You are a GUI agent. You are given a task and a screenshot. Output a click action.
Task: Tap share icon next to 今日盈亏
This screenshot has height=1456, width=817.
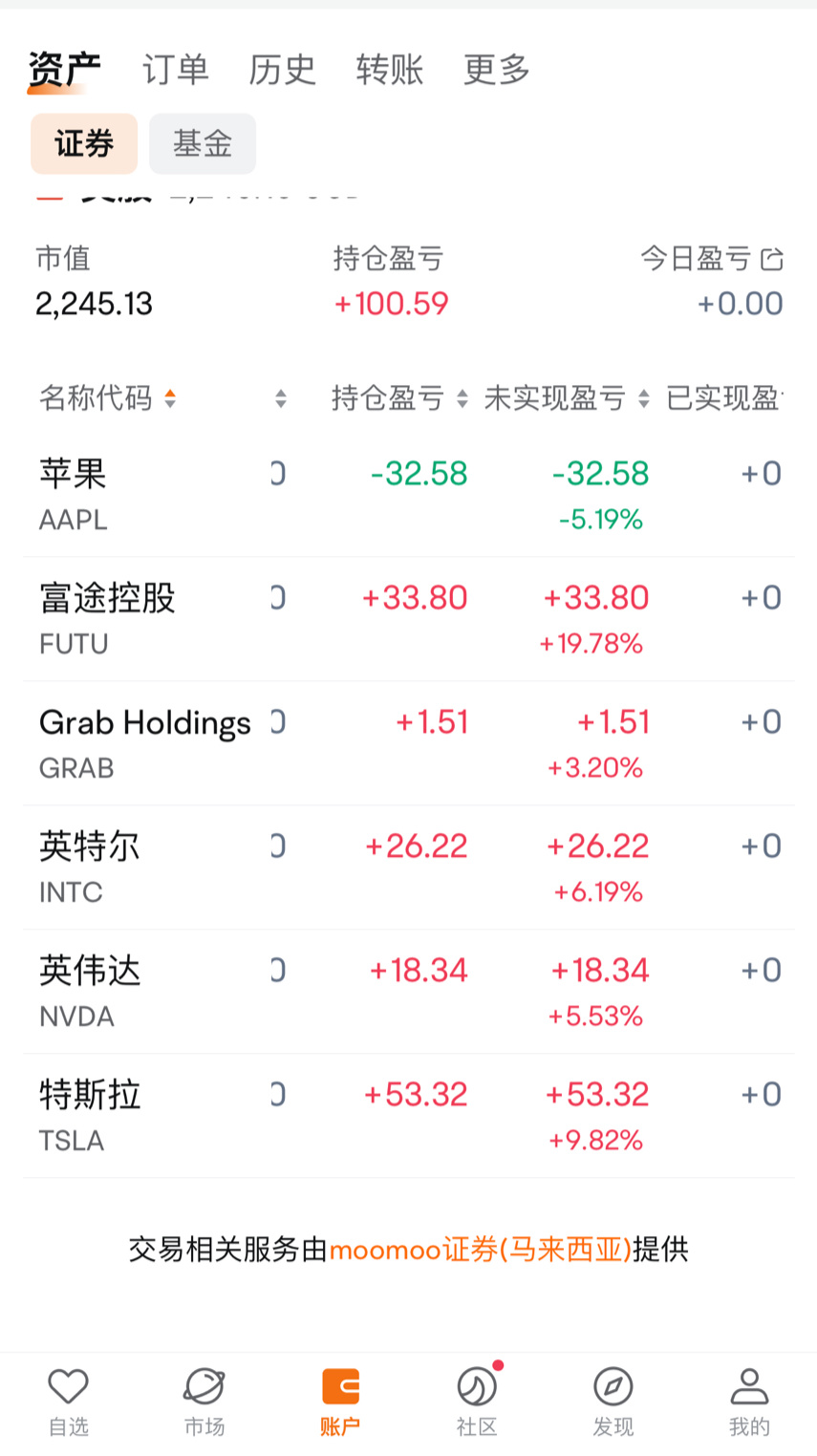click(x=772, y=259)
